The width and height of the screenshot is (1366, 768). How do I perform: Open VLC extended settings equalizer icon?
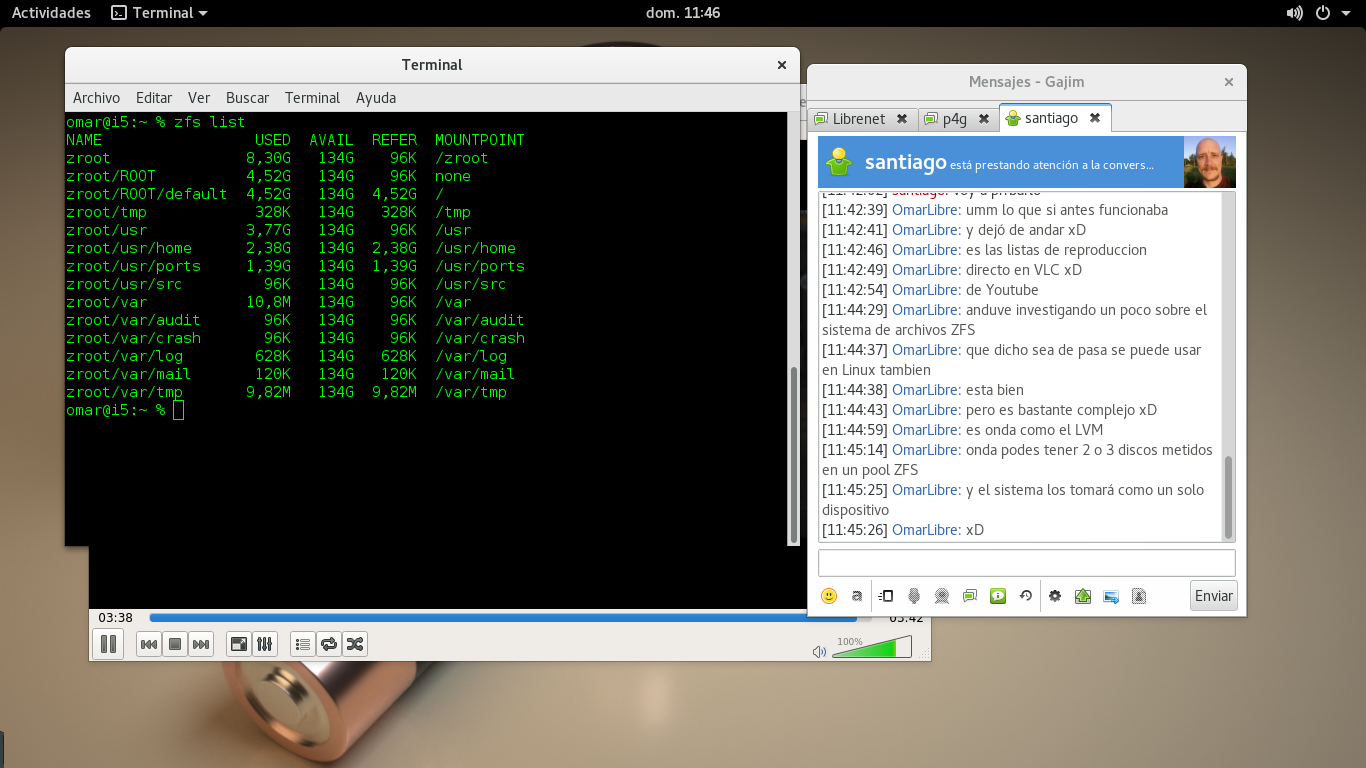(264, 644)
